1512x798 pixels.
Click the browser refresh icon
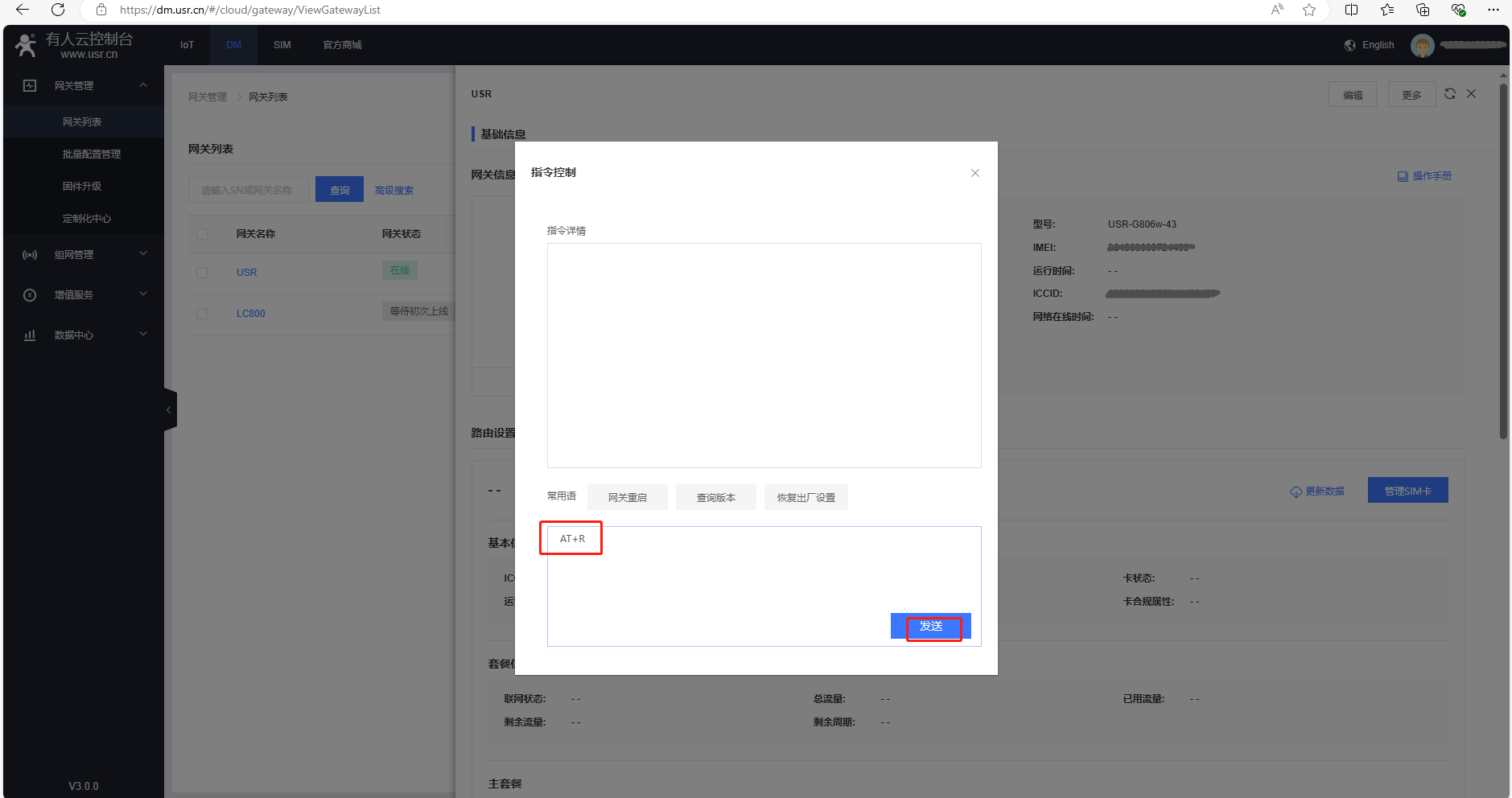click(x=58, y=10)
